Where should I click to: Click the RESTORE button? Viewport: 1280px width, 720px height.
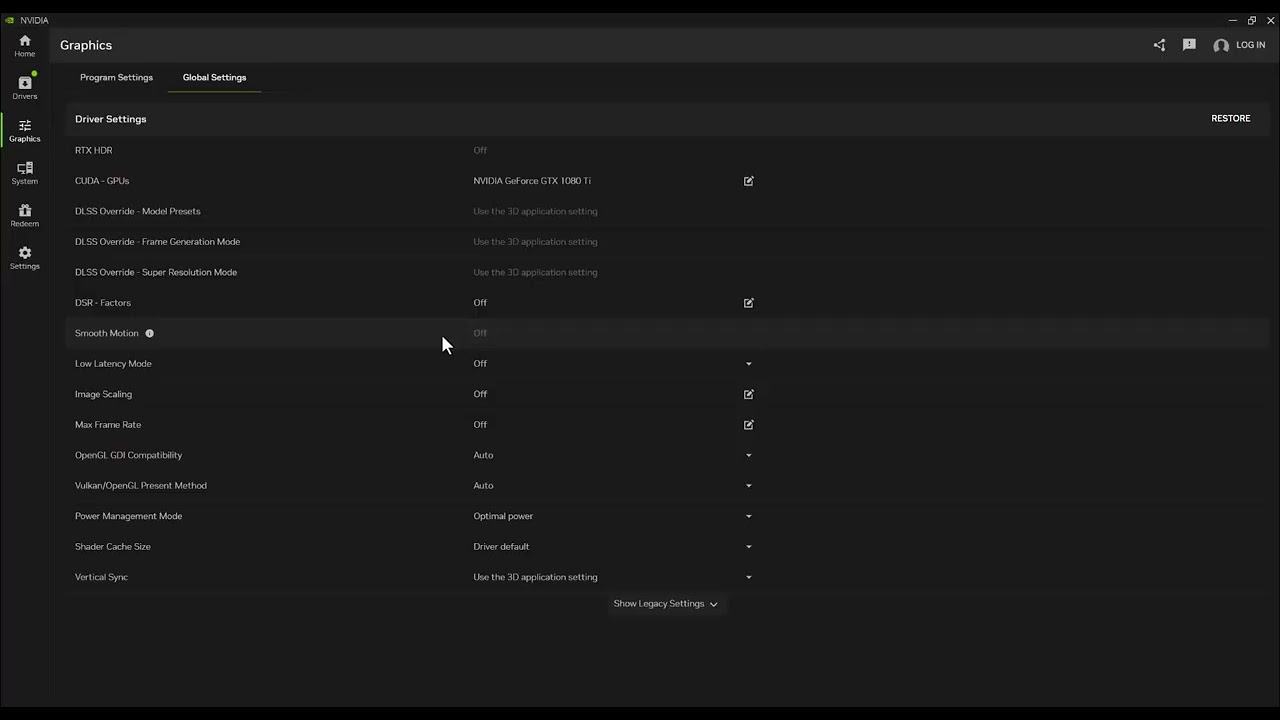[1231, 119]
